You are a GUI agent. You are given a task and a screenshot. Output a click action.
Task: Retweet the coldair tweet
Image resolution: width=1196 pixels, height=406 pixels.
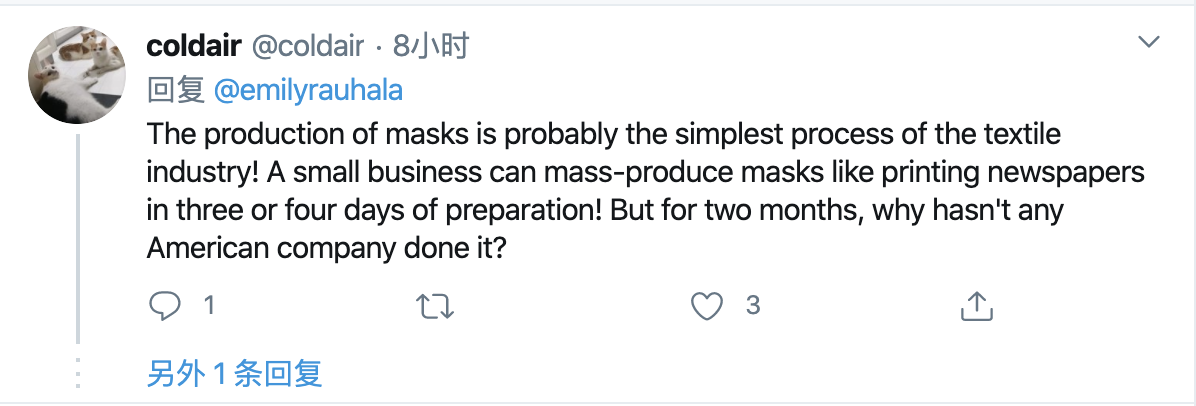coord(435,306)
